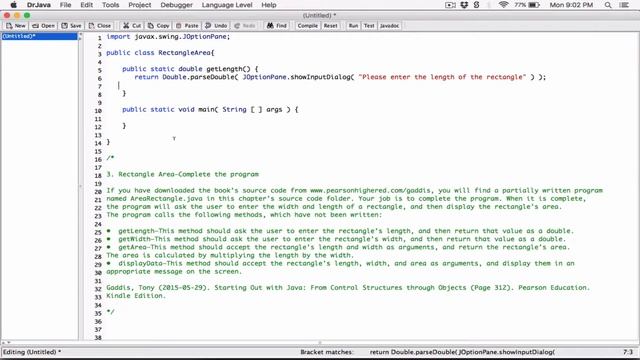Click the main method signature line
The height and width of the screenshot is (360, 640).
tap(210, 109)
